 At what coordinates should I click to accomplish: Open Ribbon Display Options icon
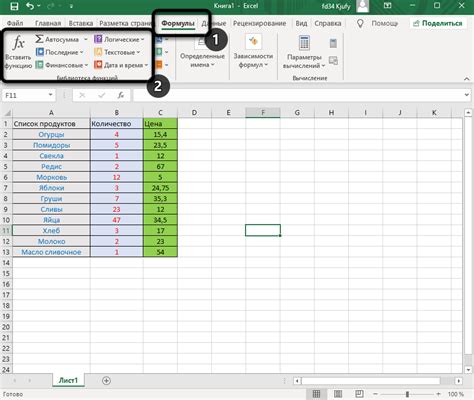pos(387,6)
